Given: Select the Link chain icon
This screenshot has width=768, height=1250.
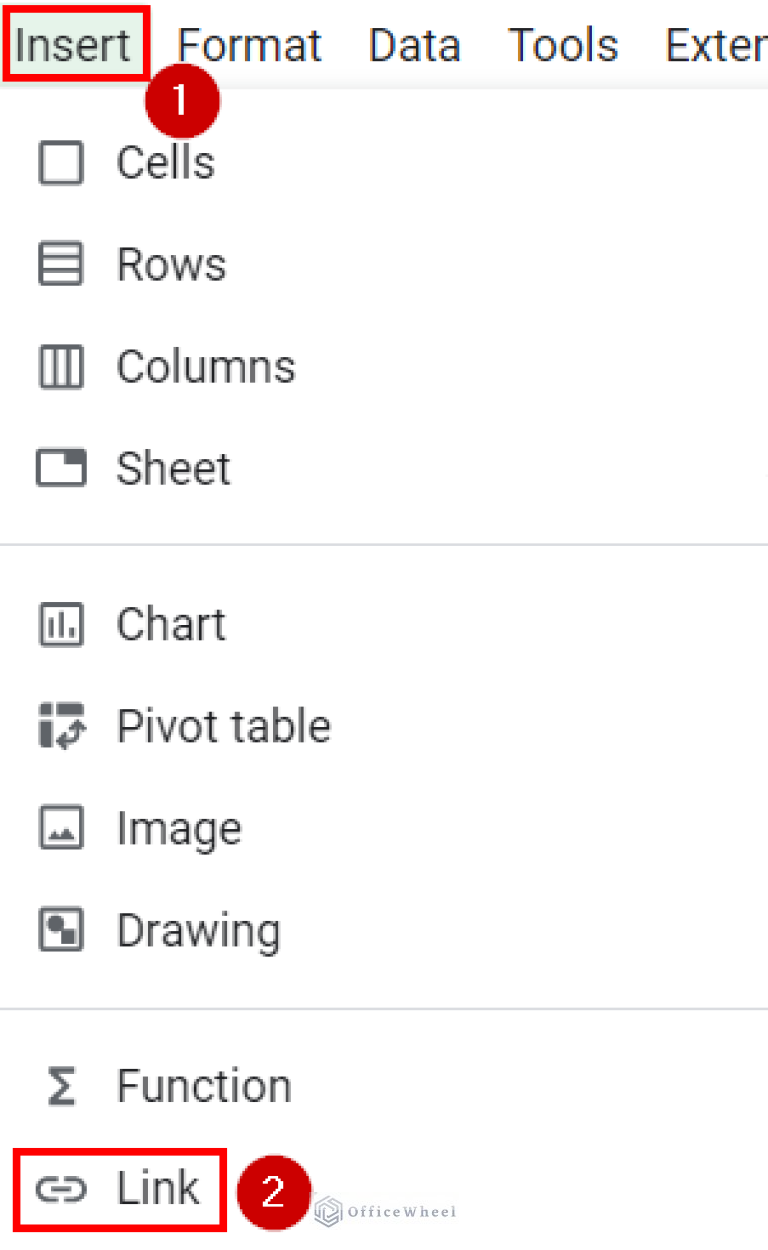Looking at the screenshot, I should point(60,1188).
